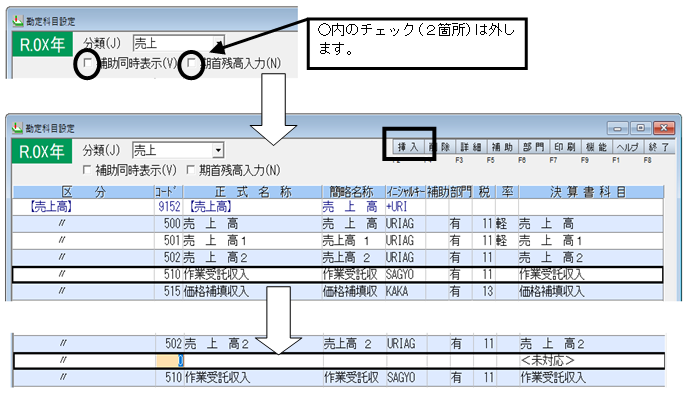Click the highlighted code input field showing 0

[170, 360]
